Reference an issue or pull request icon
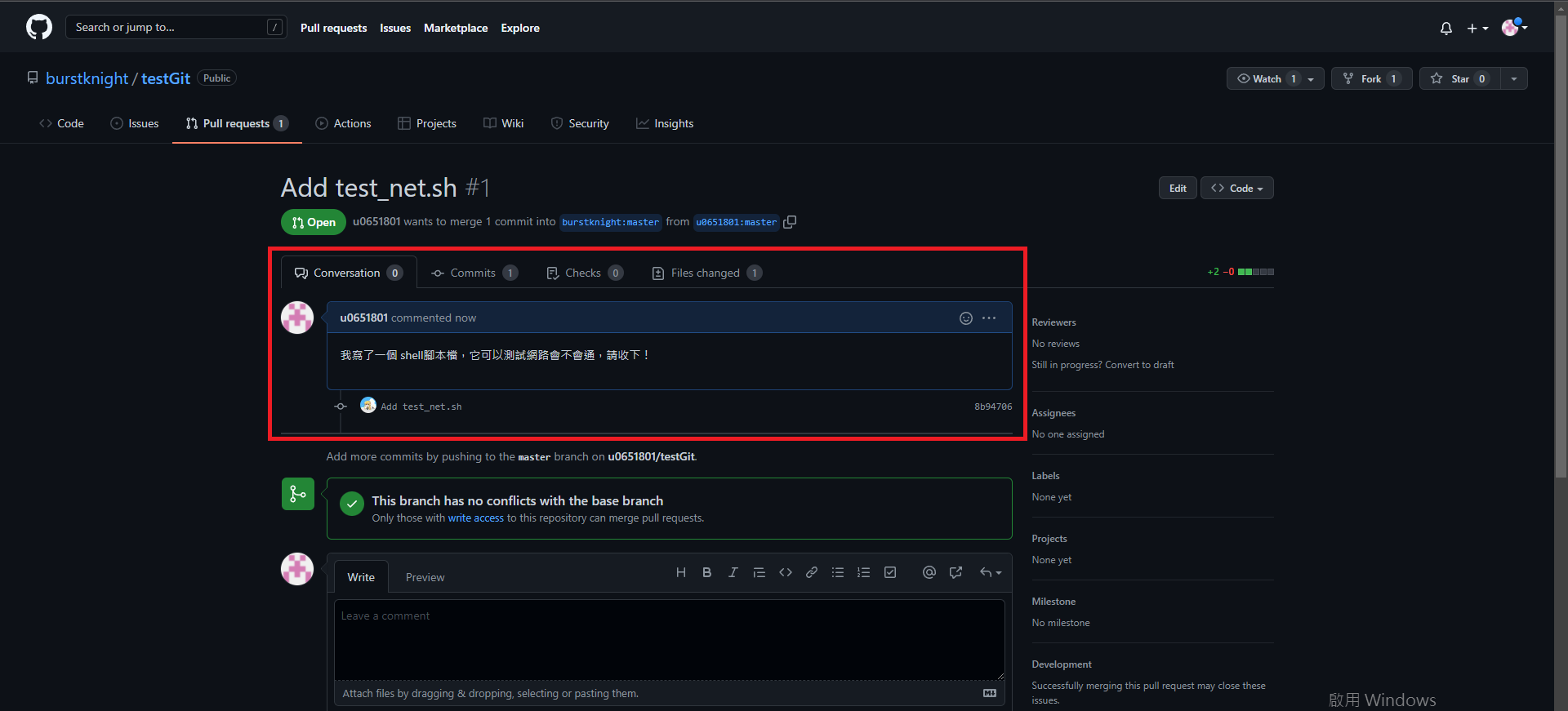This screenshot has width=1568, height=711. pos(955,572)
